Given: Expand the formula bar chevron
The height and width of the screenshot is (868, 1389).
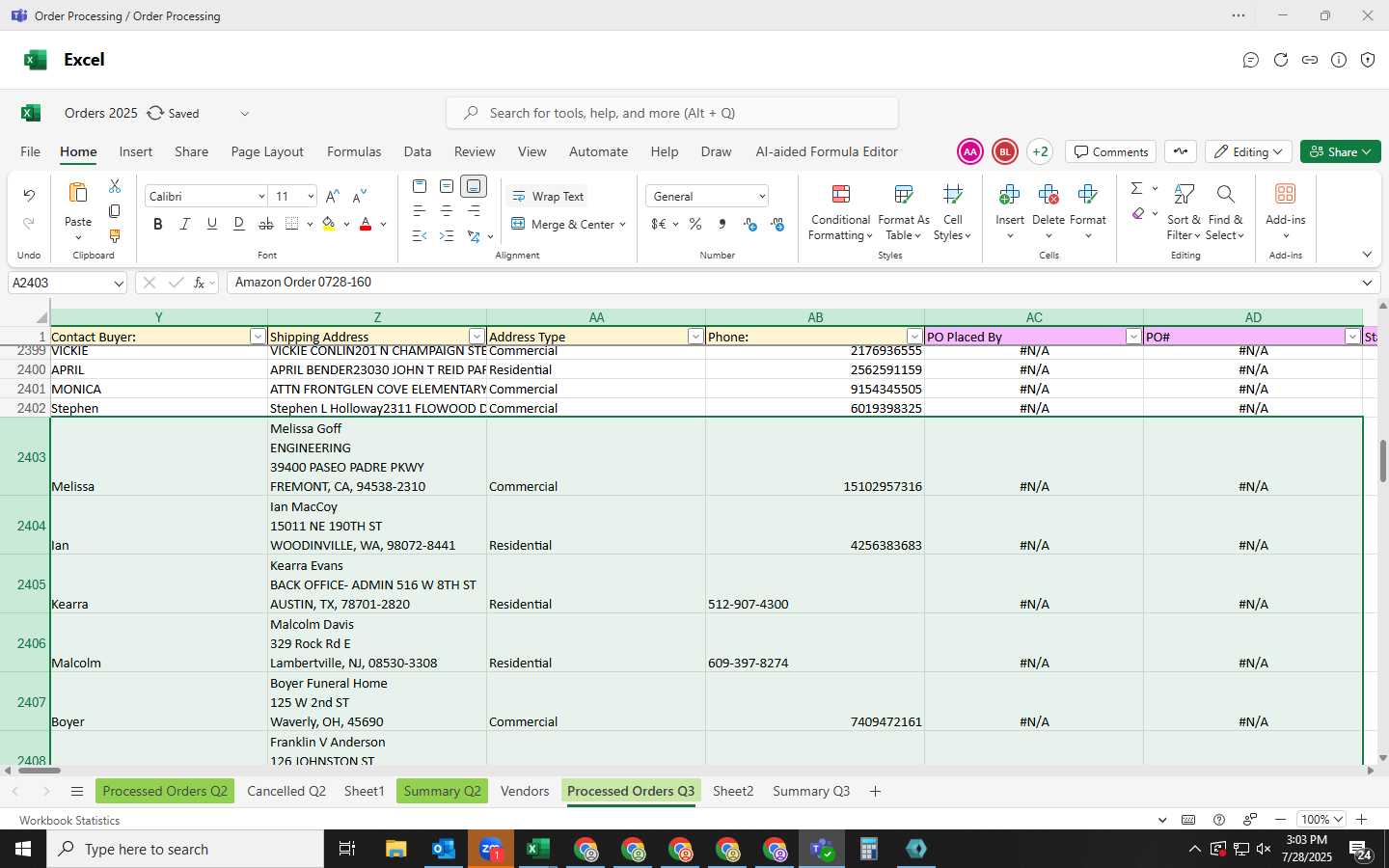Looking at the screenshot, I should (1367, 283).
